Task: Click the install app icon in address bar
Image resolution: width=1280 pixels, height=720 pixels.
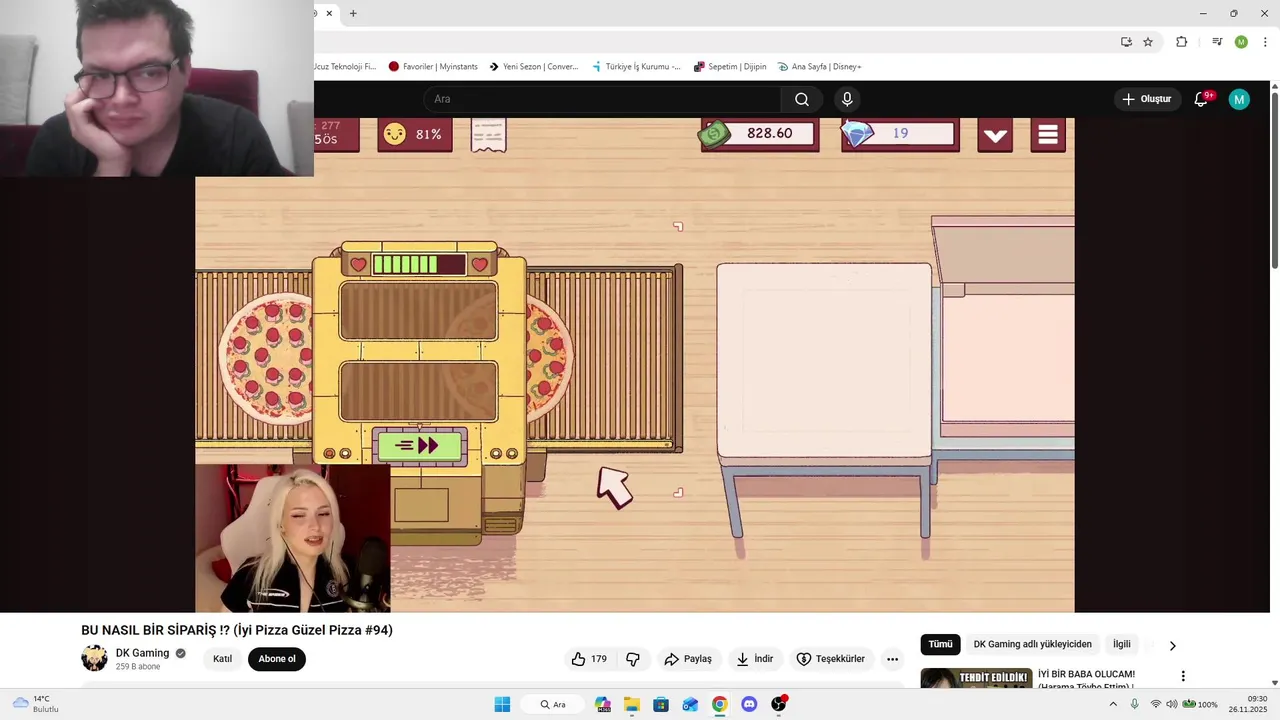Action: click(x=1126, y=42)
